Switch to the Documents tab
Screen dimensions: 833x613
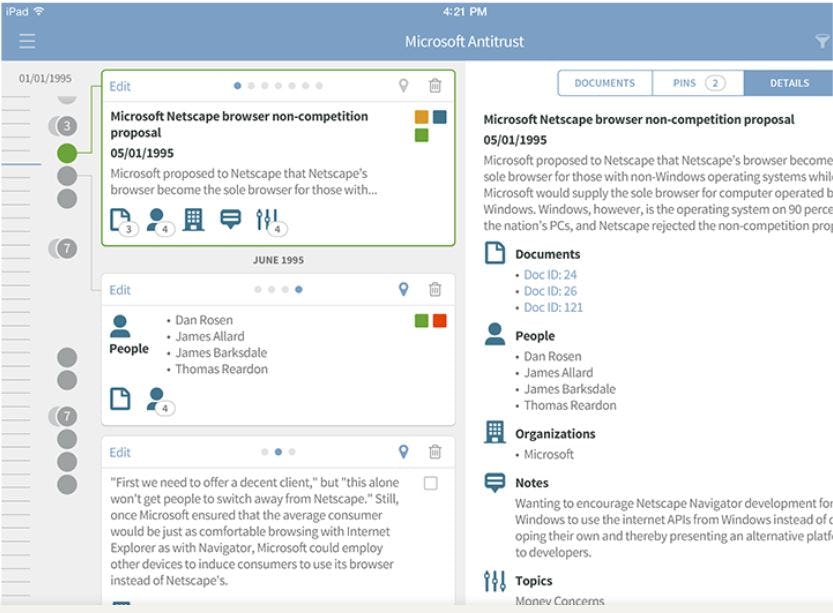click(x=604, y=83)
